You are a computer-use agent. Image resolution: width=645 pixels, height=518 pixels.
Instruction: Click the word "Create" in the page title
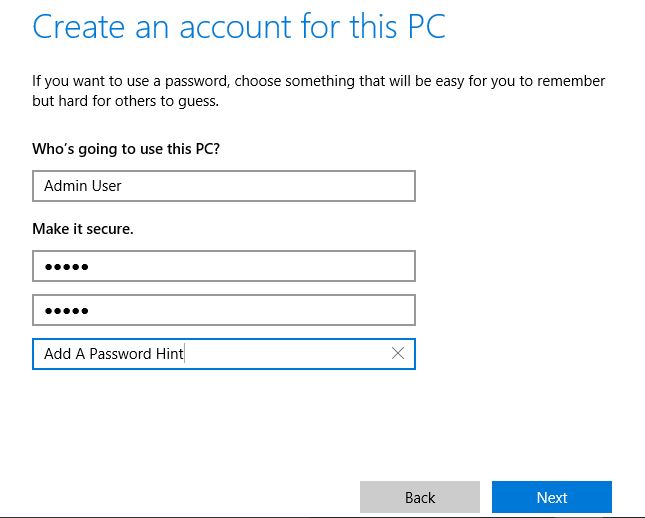point(81,27)
